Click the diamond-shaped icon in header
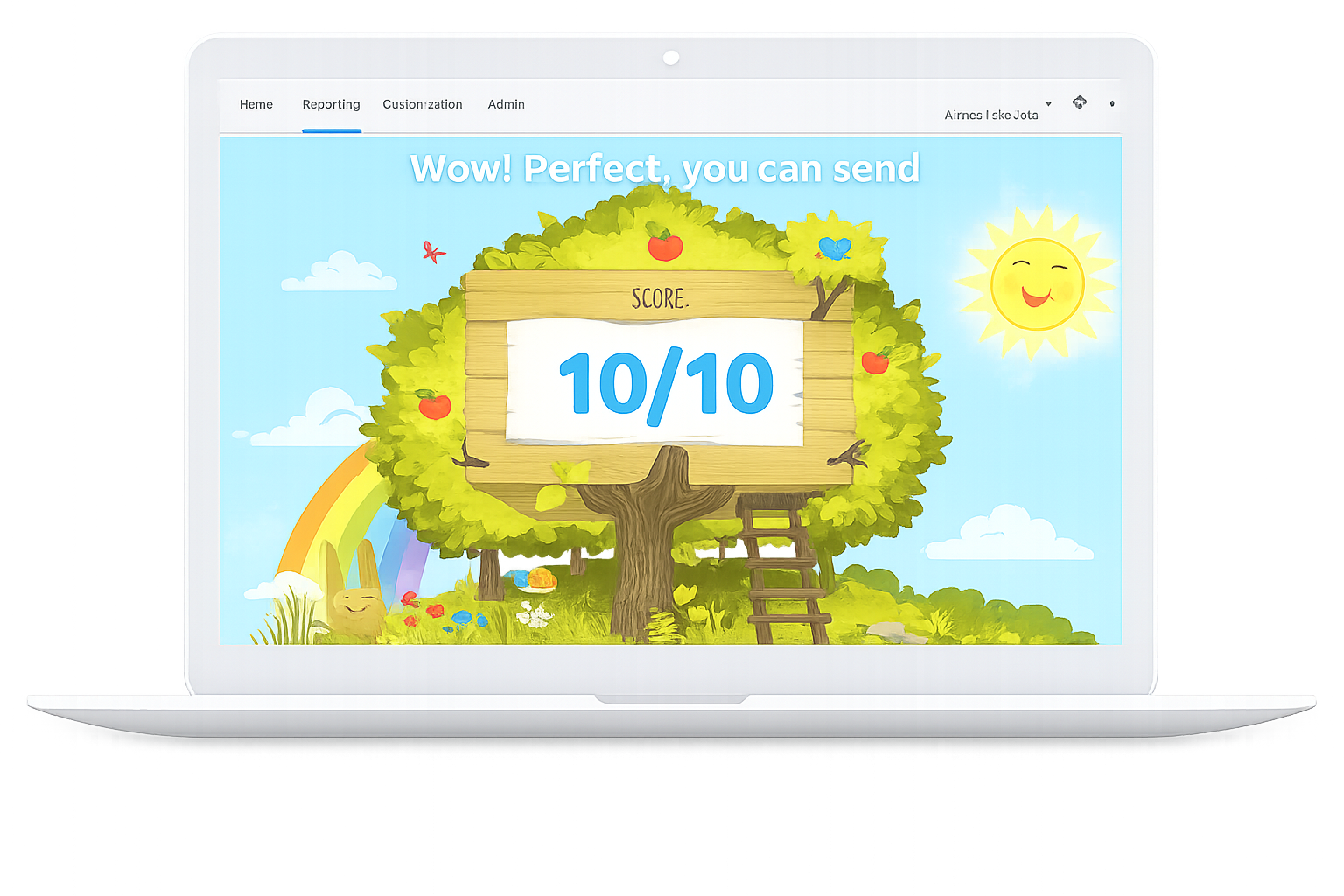Viewport: 1344px width, 896px height. [1080, 102]
